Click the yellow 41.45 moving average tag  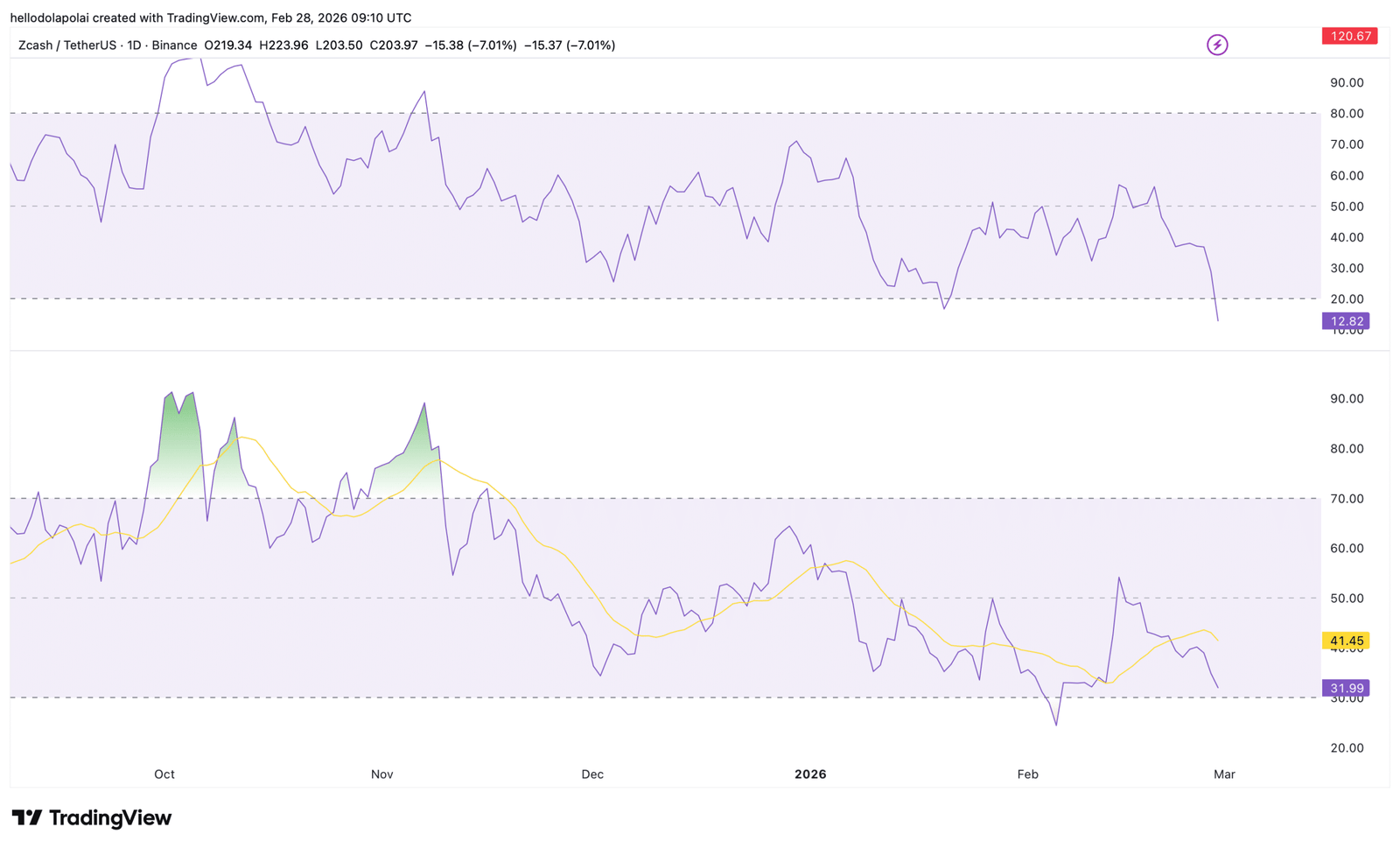coord(1346,641)
